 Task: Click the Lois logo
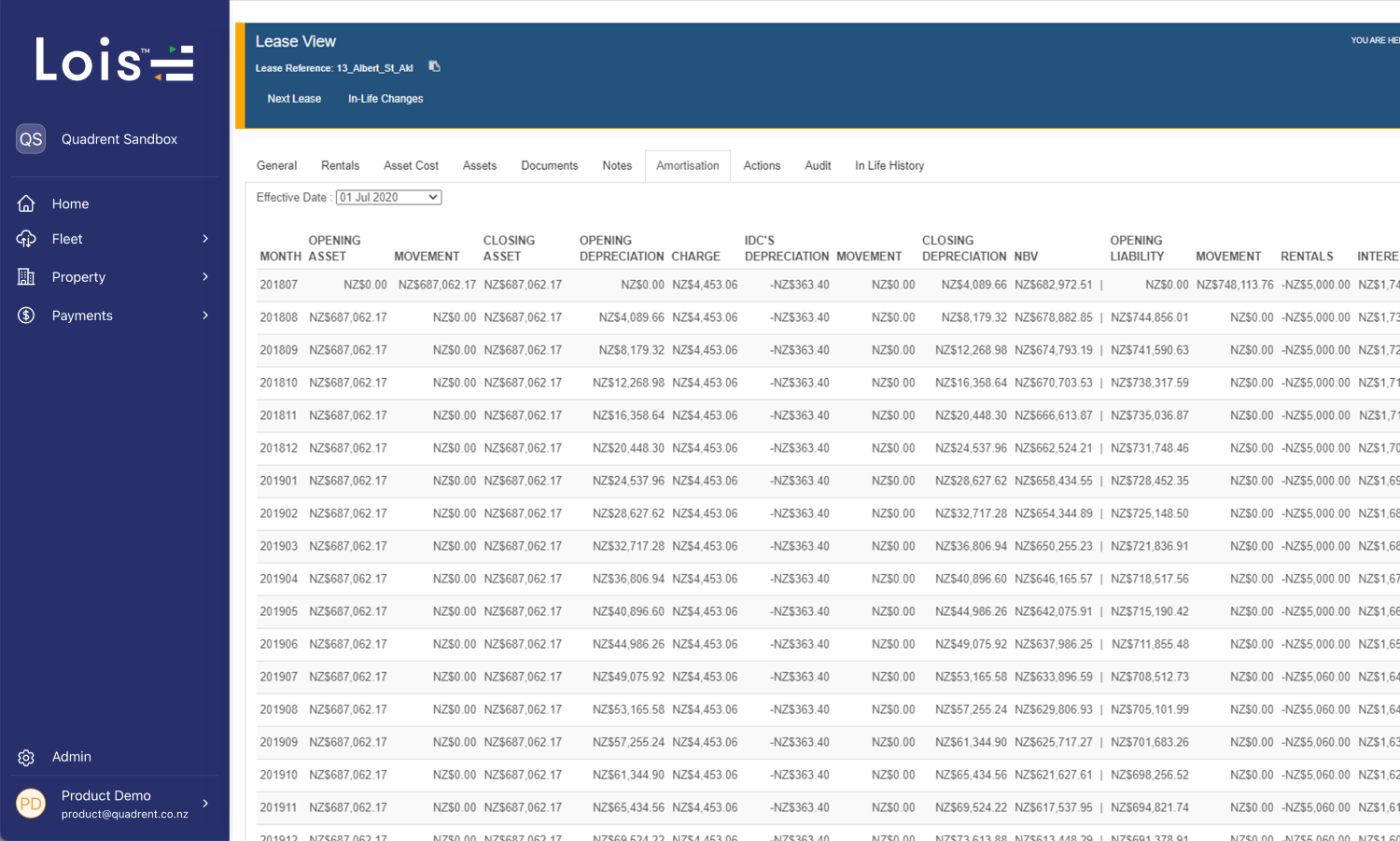114,61
